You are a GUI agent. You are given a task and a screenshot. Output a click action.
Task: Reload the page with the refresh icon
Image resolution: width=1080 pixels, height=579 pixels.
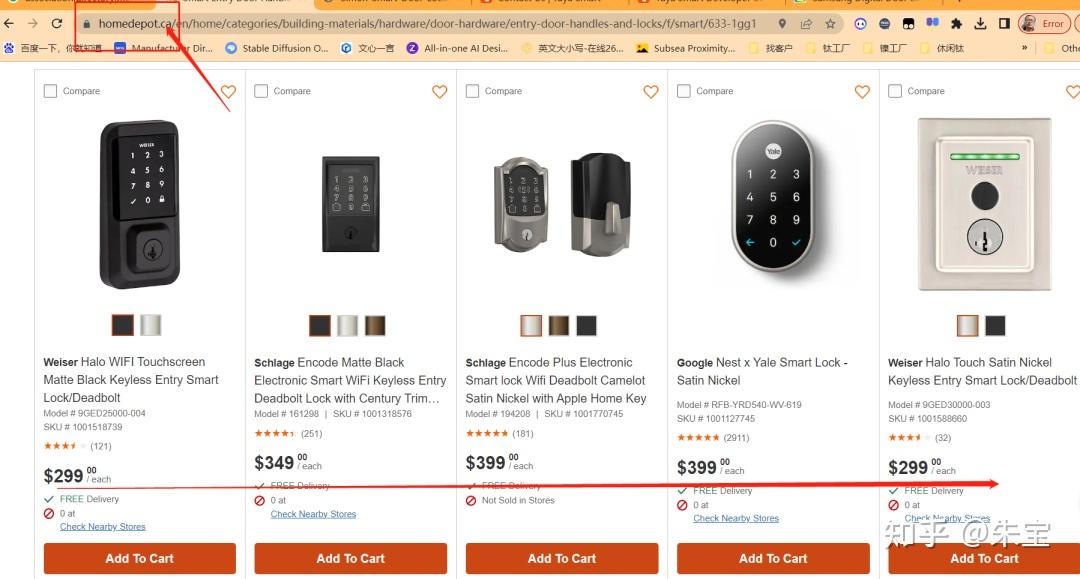(x=56, y=23)
